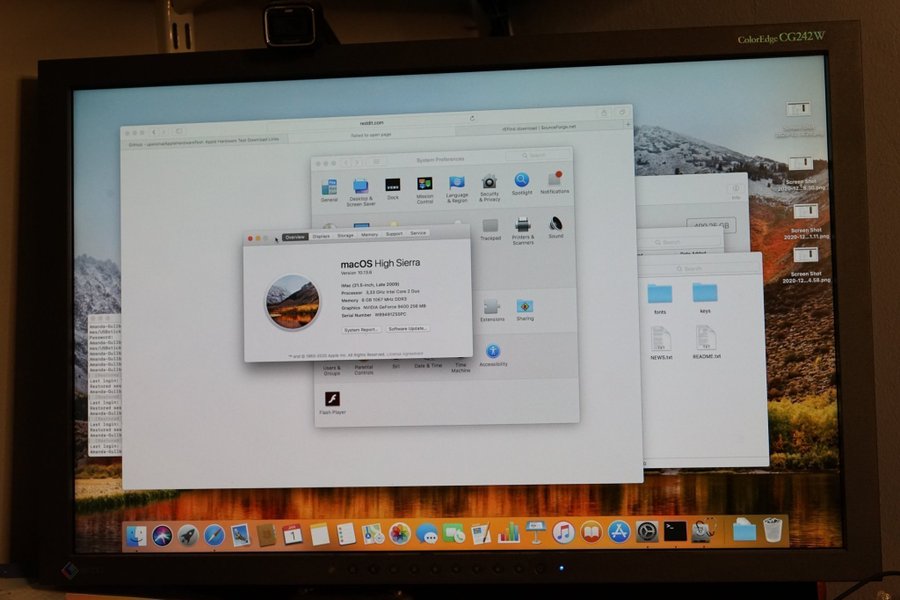Open the License Agreement link
Screen dimensions: 900x600
click(405, 354)
